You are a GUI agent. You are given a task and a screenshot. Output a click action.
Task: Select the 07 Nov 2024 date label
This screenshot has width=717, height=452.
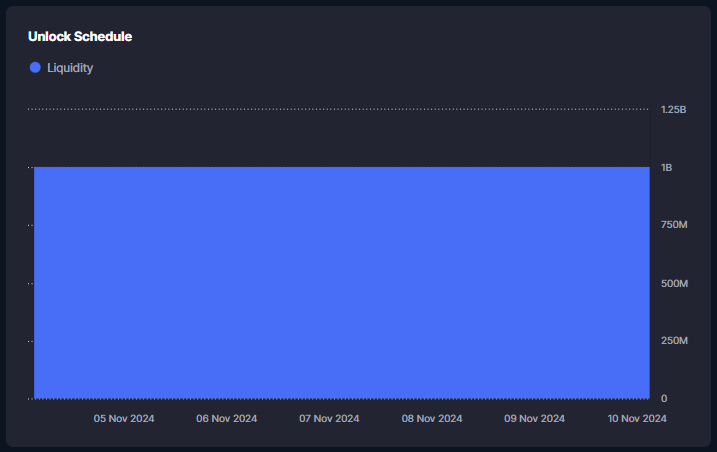(329, 419)
